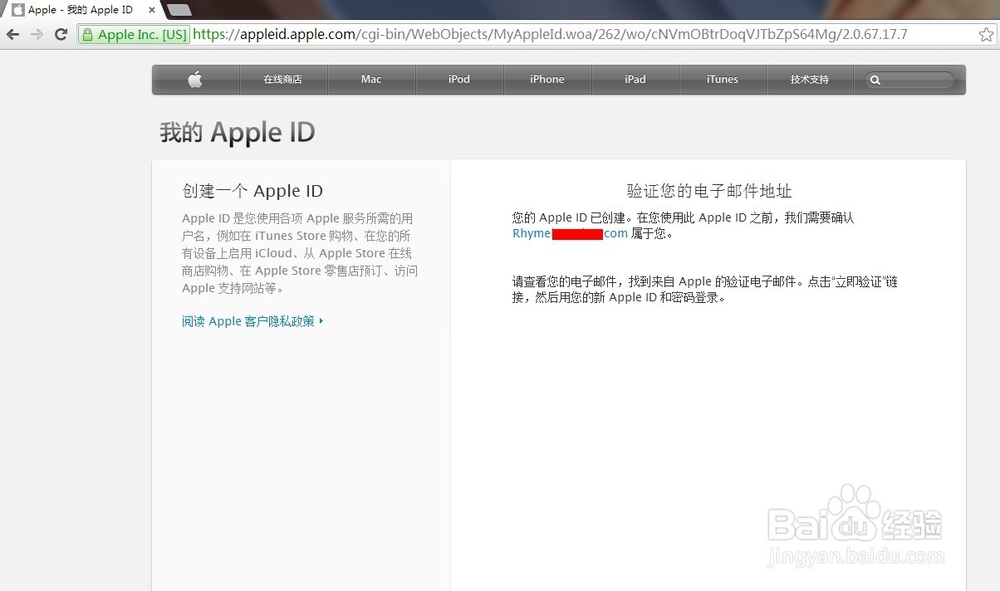Click the browser forward arrow
Viewport: 1000px width, 591px height.
click(37, 34)
